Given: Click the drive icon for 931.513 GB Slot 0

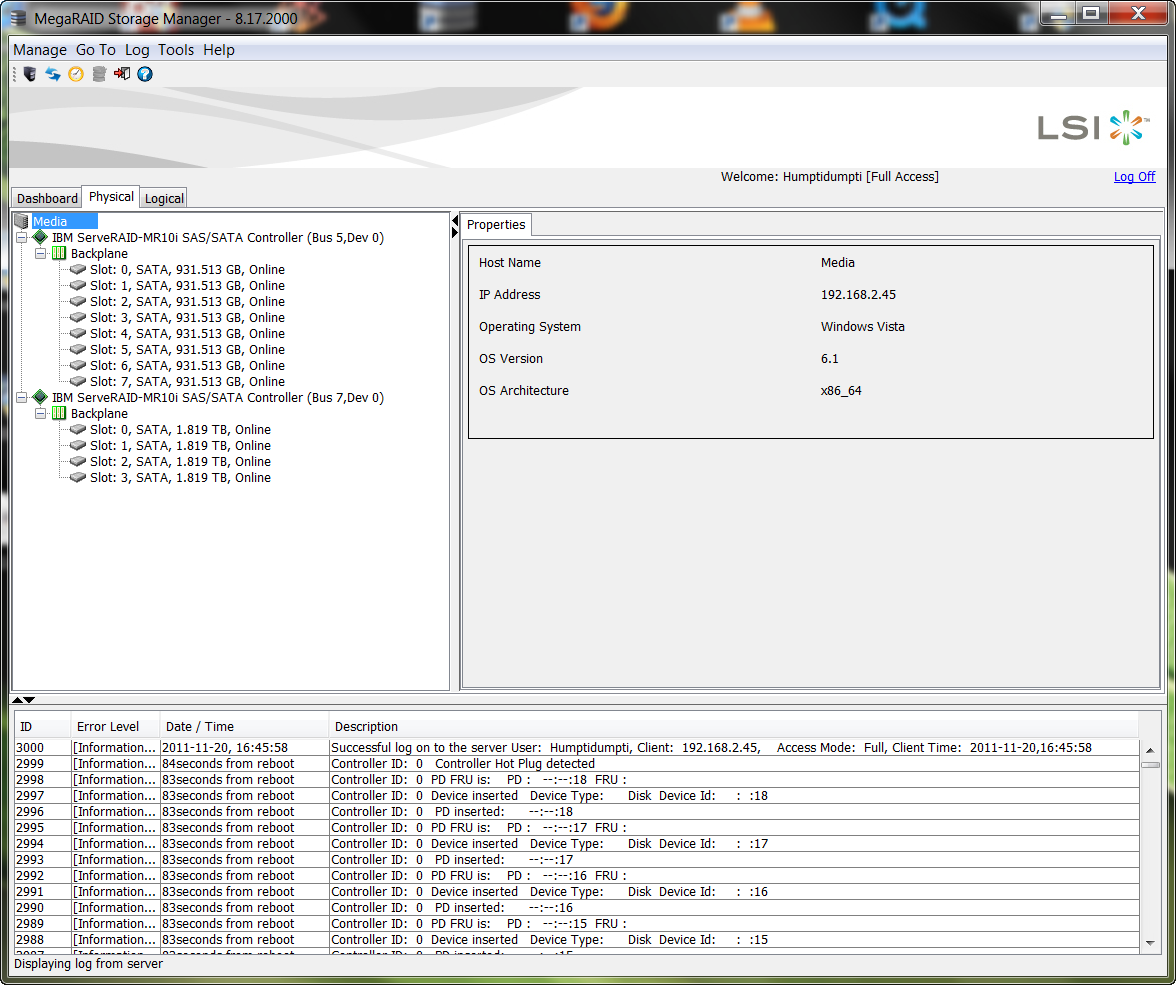Looking at the screenshot, I should tap(77, 269).
